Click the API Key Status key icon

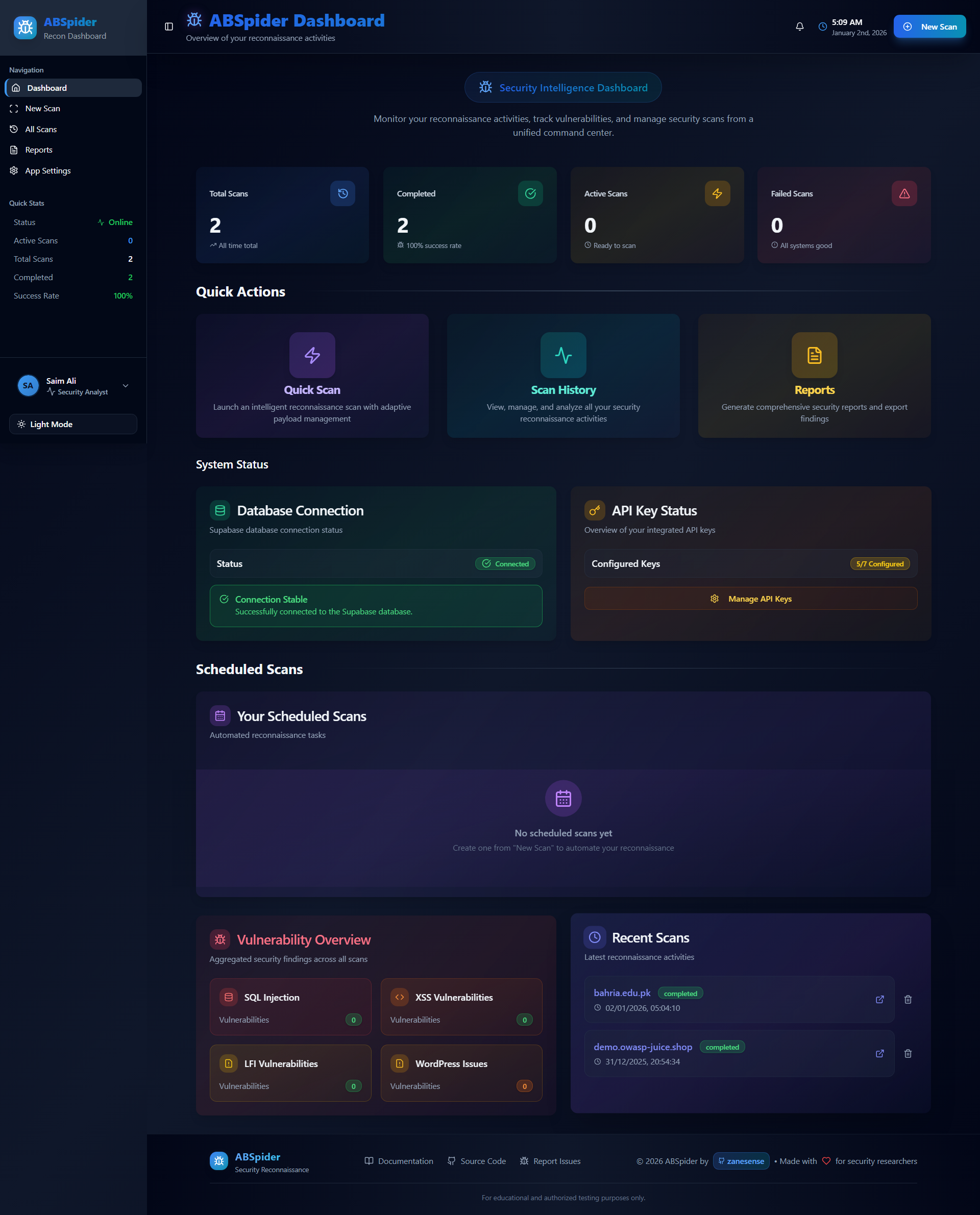pos(595,510)
